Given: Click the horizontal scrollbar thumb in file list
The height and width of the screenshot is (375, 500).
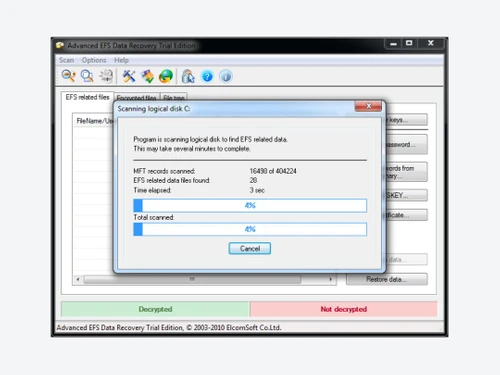Looking at the screenshot, I should click(x=192, y=279).
